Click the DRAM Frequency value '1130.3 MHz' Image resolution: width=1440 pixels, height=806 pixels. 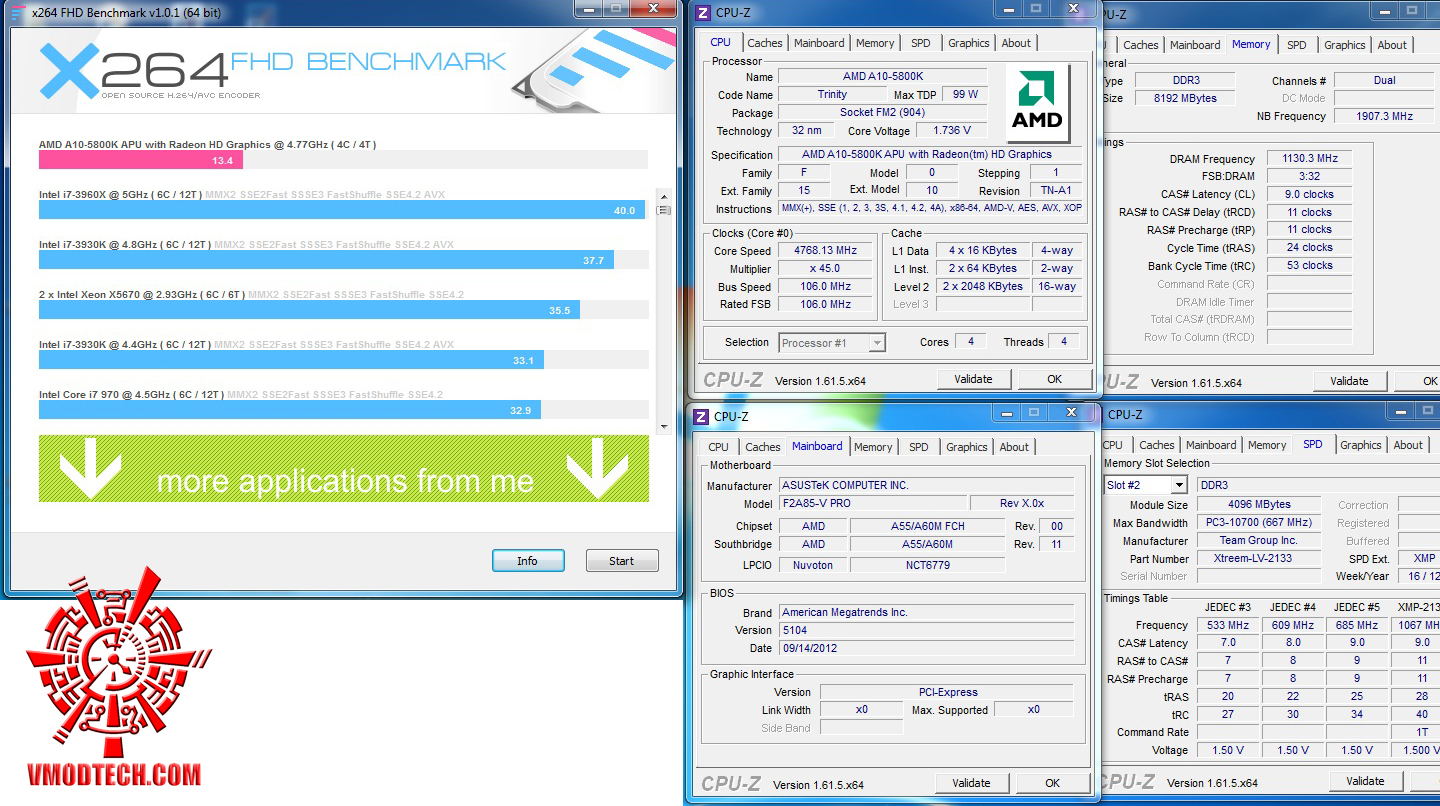pyautogui.click(x=1309, y=159)
